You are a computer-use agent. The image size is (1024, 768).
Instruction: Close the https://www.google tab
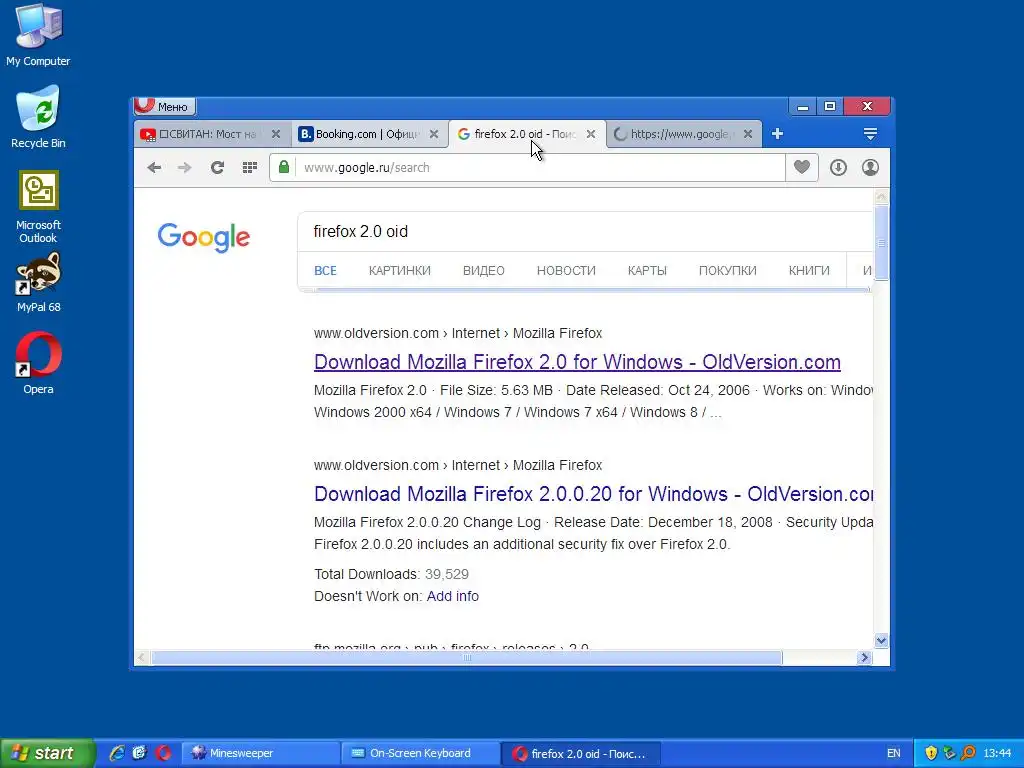click(748, 134)
